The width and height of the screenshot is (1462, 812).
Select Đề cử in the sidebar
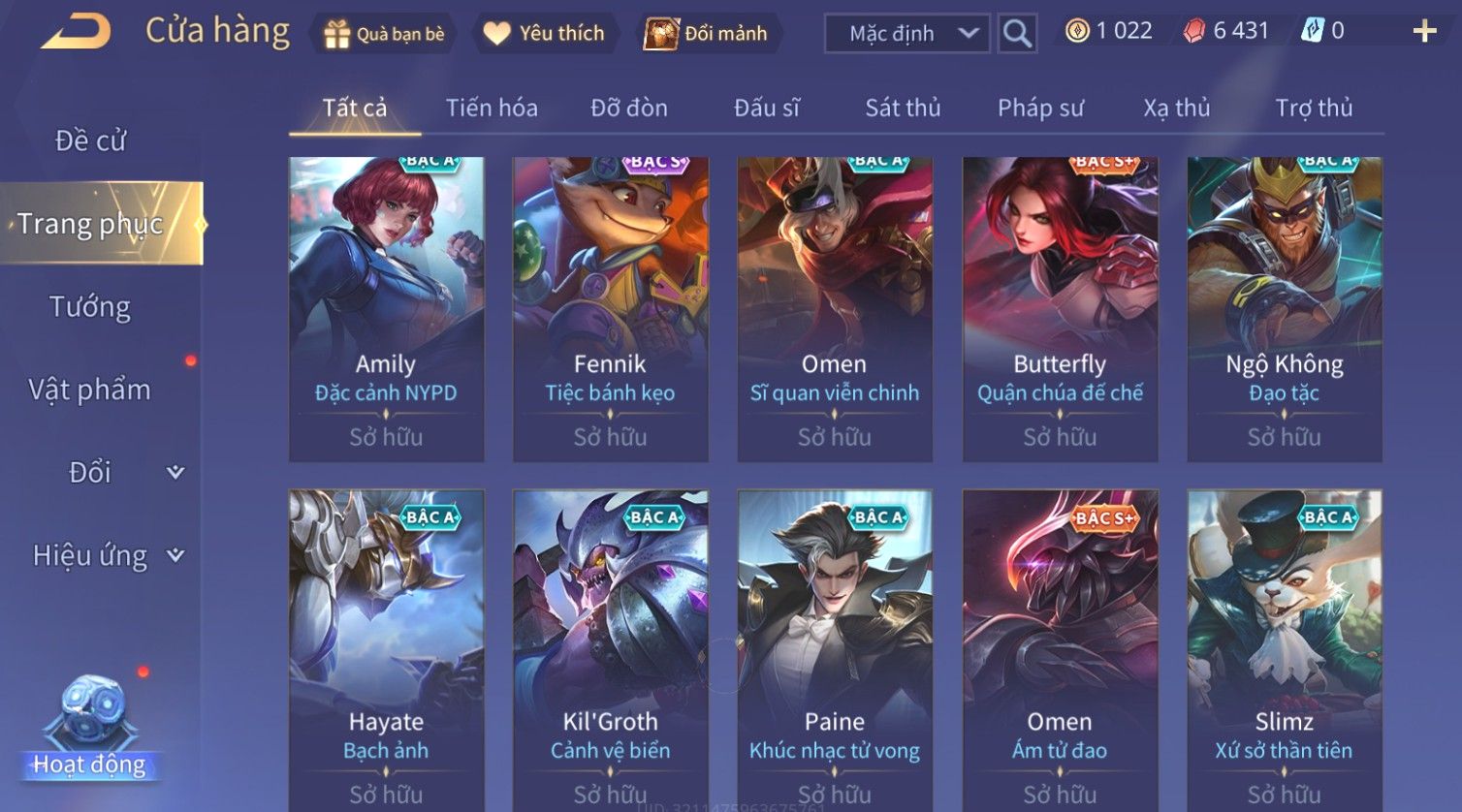point(90,141)
